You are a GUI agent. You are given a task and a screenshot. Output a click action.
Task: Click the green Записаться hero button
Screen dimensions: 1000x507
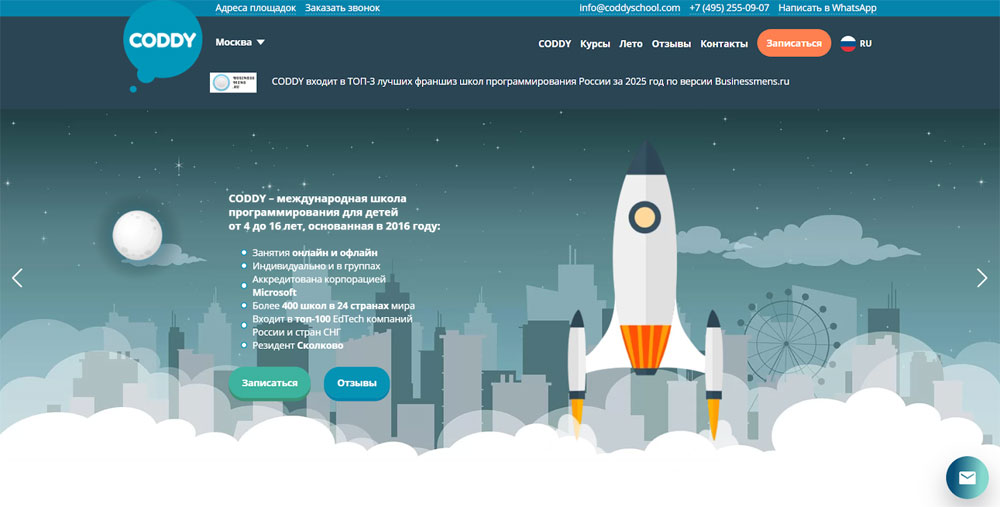click(x=270, y=383)
